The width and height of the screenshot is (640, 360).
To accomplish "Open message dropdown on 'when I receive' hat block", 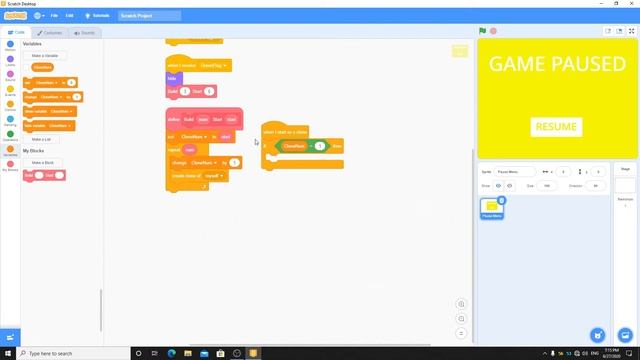I will (213, 65).
